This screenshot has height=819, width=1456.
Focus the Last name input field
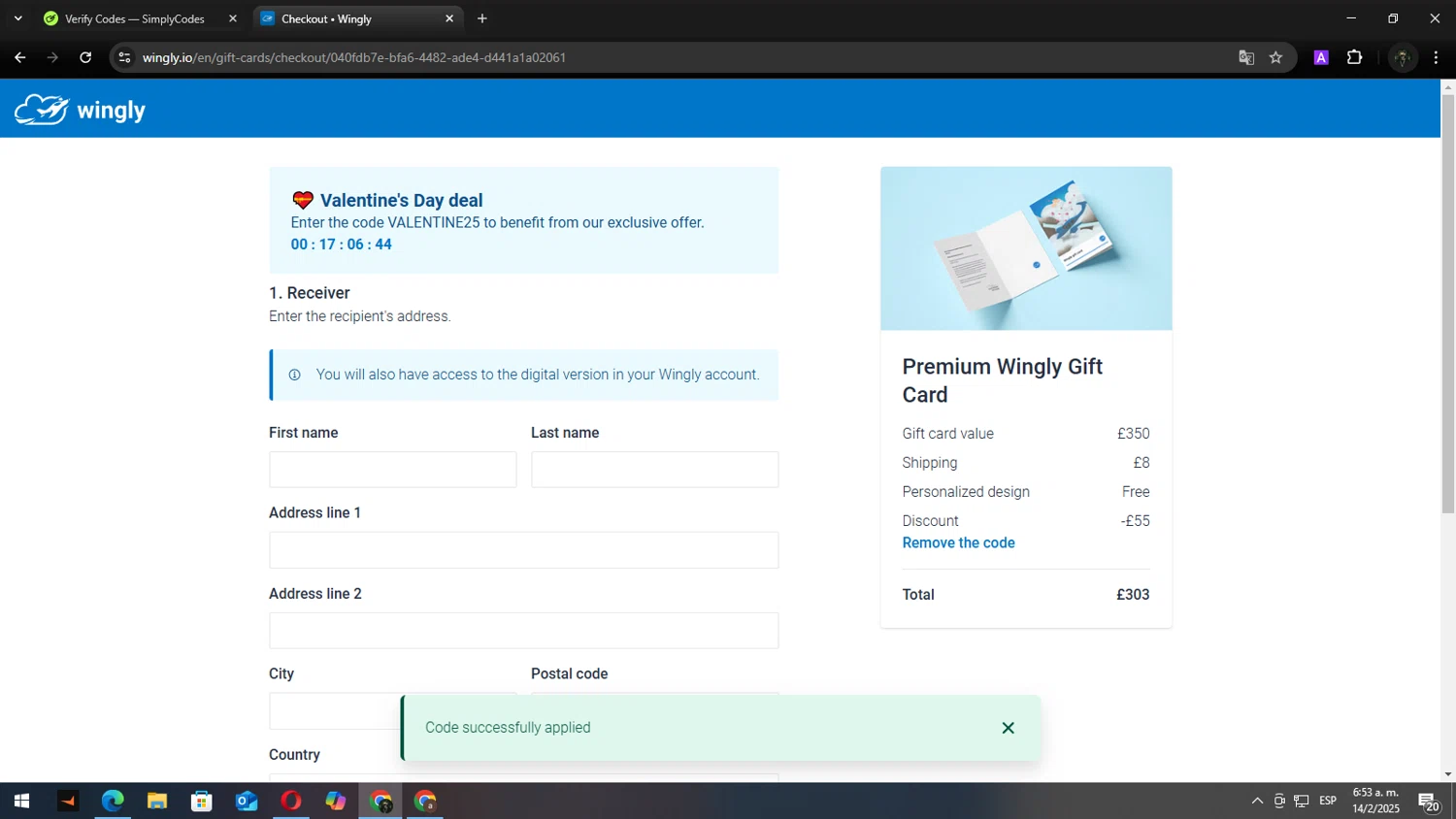pyautogui.click(x=654, y=470)
